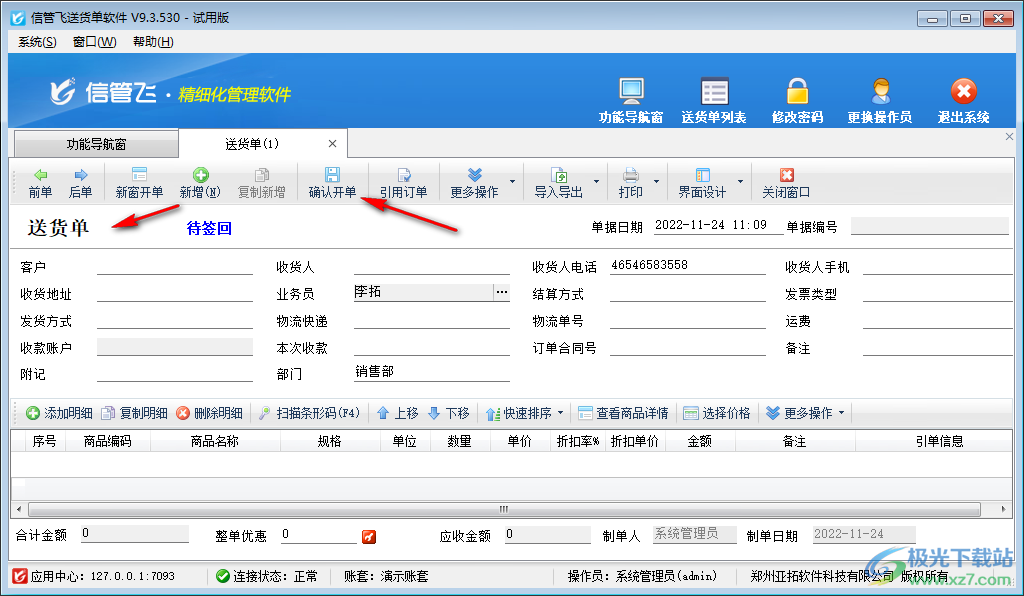Screen dimensions: 1024x596
Task: Move row up with 上移
Action: 398,413
